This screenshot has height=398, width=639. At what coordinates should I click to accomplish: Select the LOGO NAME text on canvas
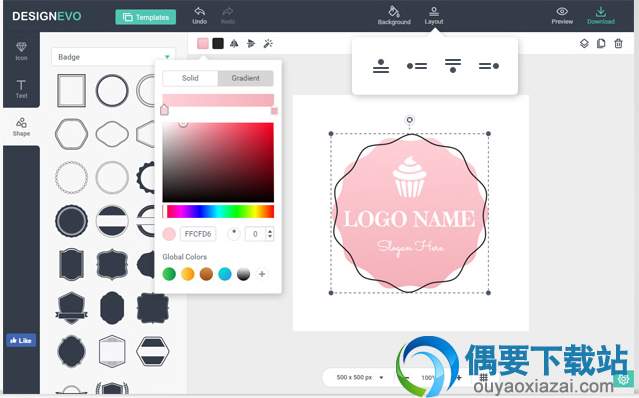point(410,219)
